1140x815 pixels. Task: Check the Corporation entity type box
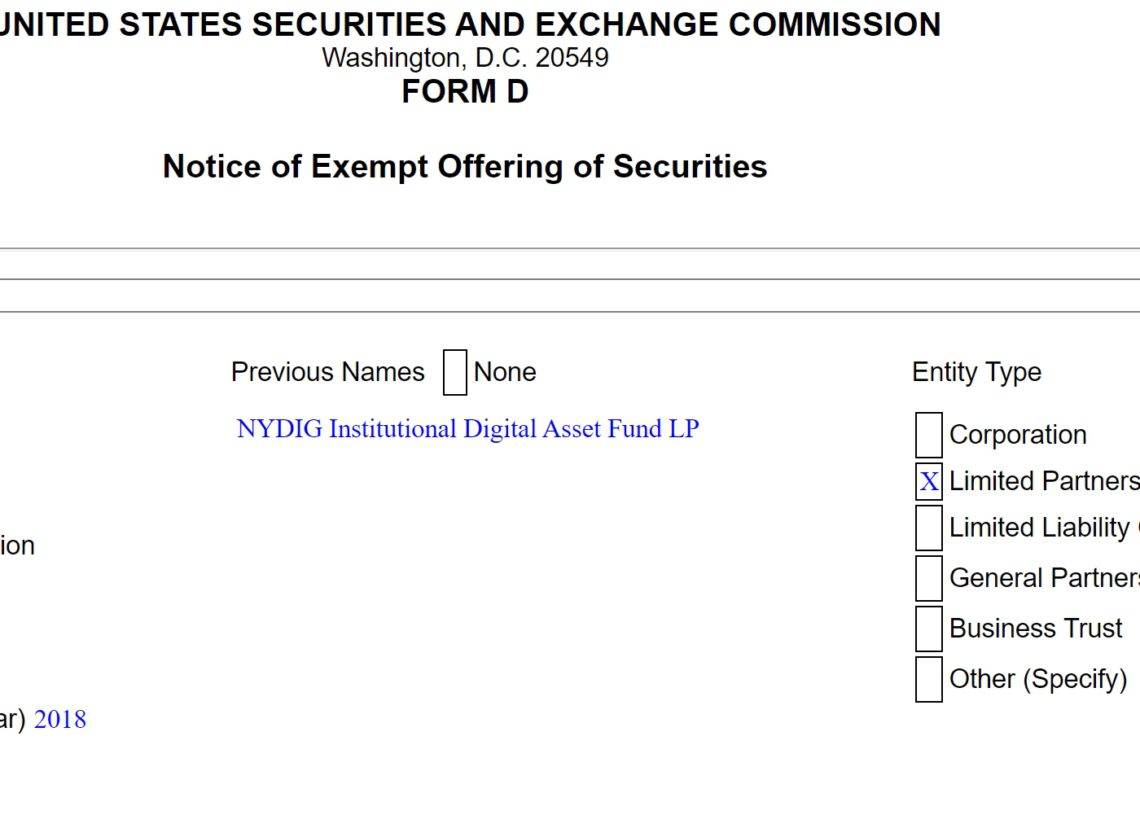coord(929,435)
